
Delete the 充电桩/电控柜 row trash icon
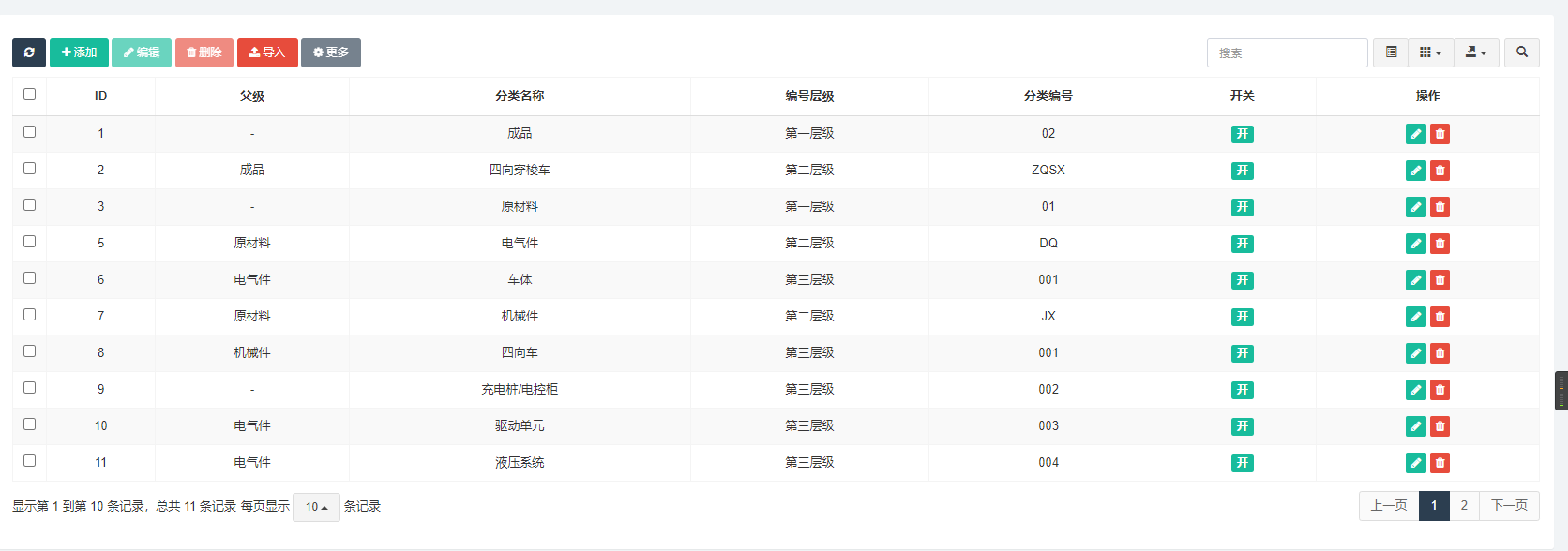tap(1440, 390)
